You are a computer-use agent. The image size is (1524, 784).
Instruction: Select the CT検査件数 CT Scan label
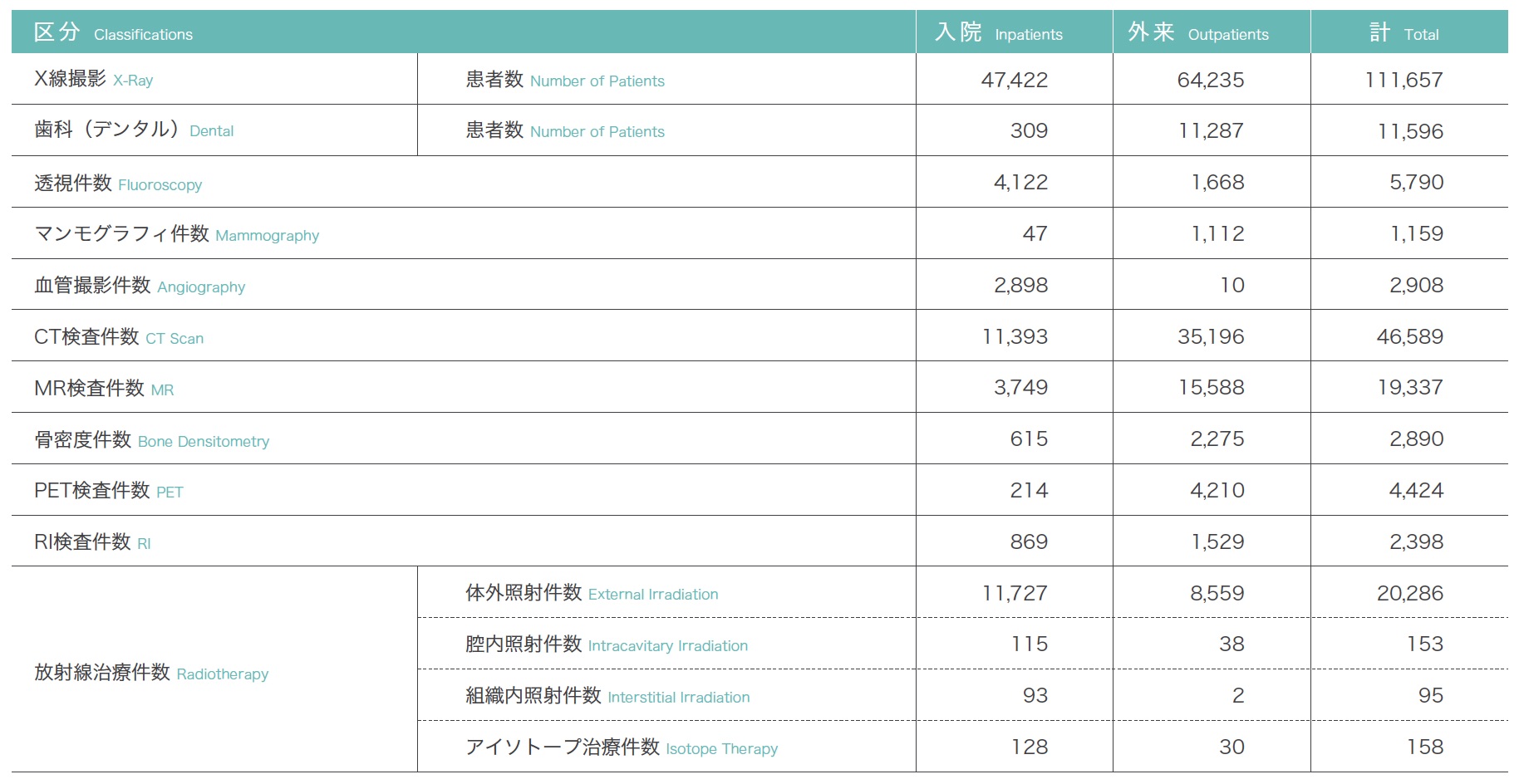[119, 337]
